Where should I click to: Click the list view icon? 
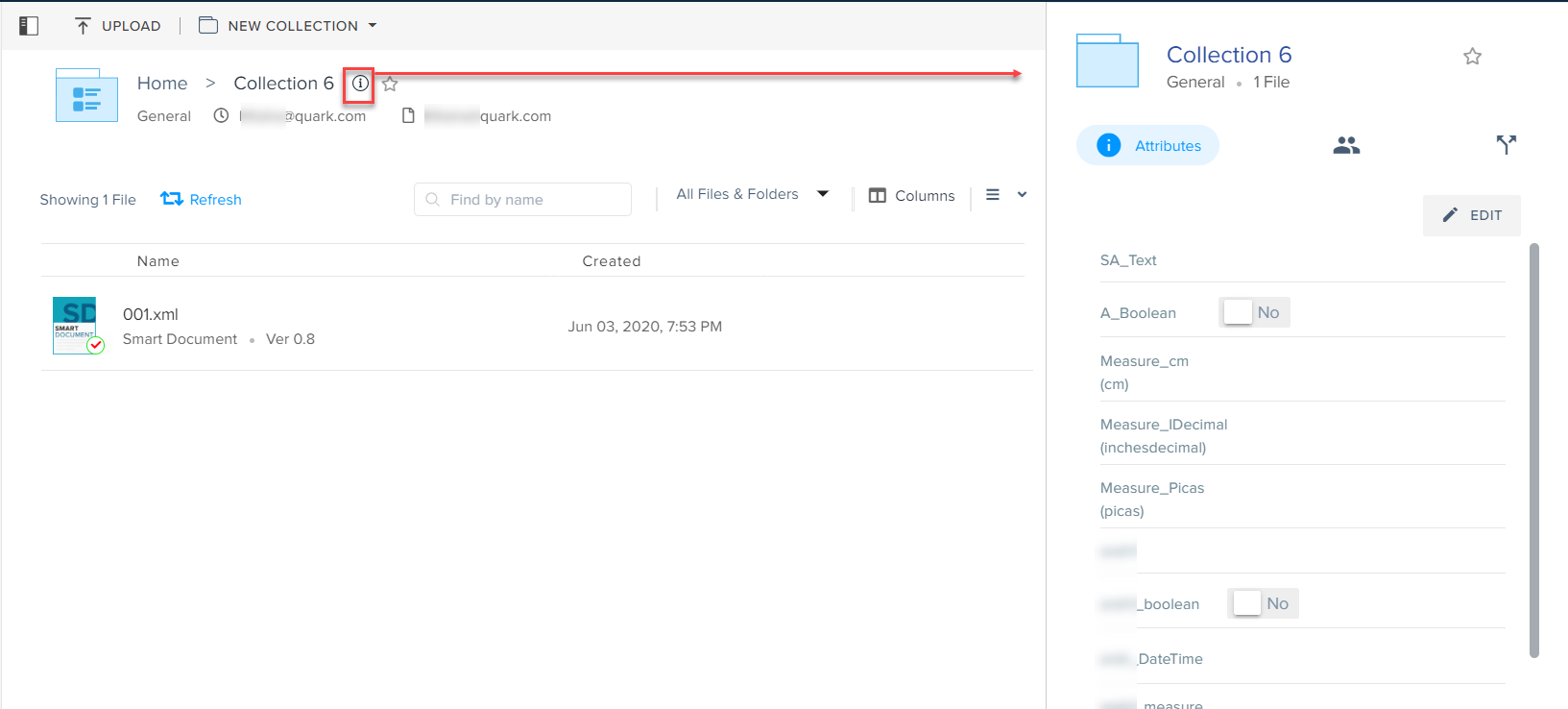point(993,194)
